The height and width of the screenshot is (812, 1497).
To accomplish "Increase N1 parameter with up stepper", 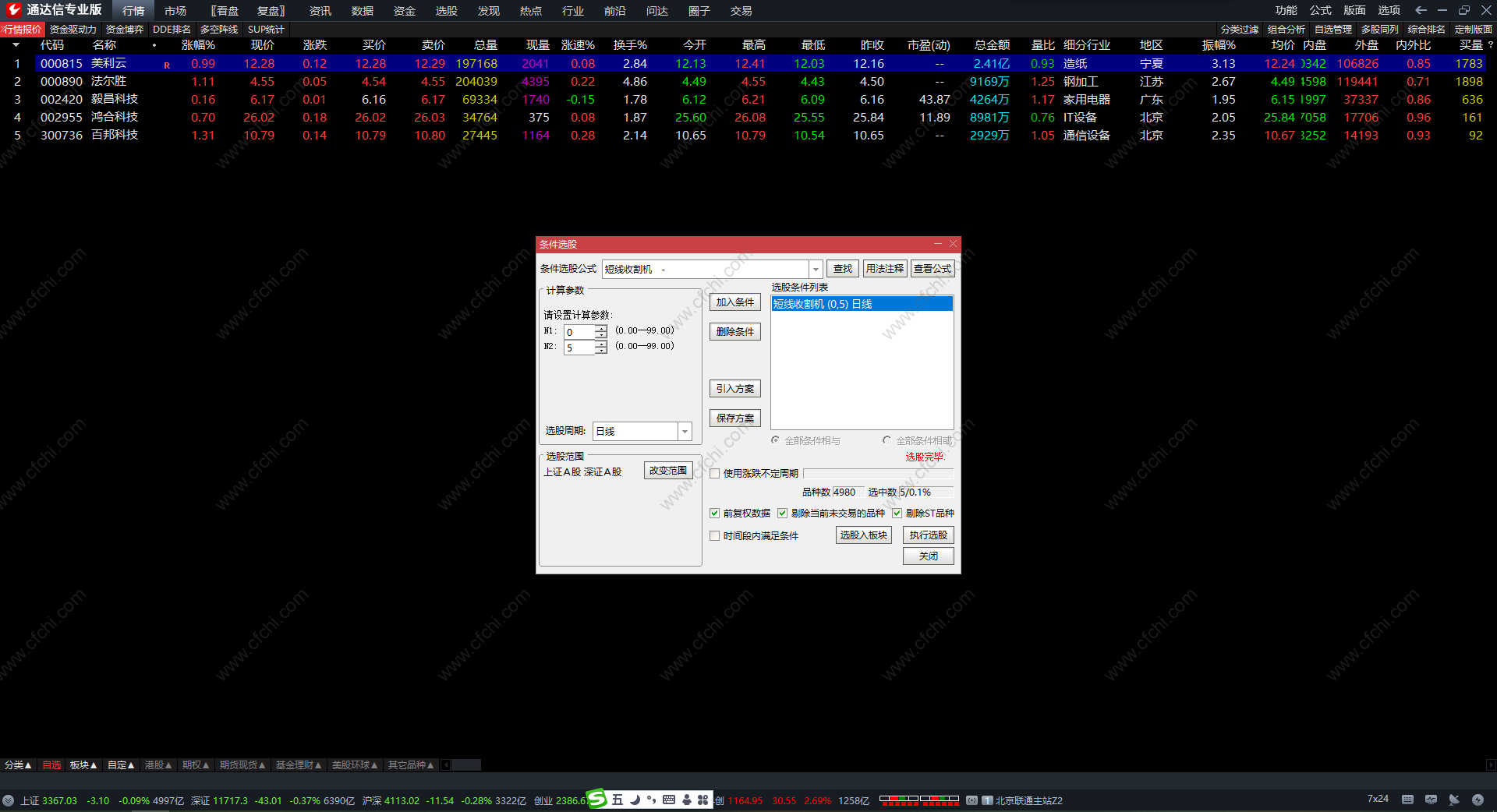I will tap(601, 328).
